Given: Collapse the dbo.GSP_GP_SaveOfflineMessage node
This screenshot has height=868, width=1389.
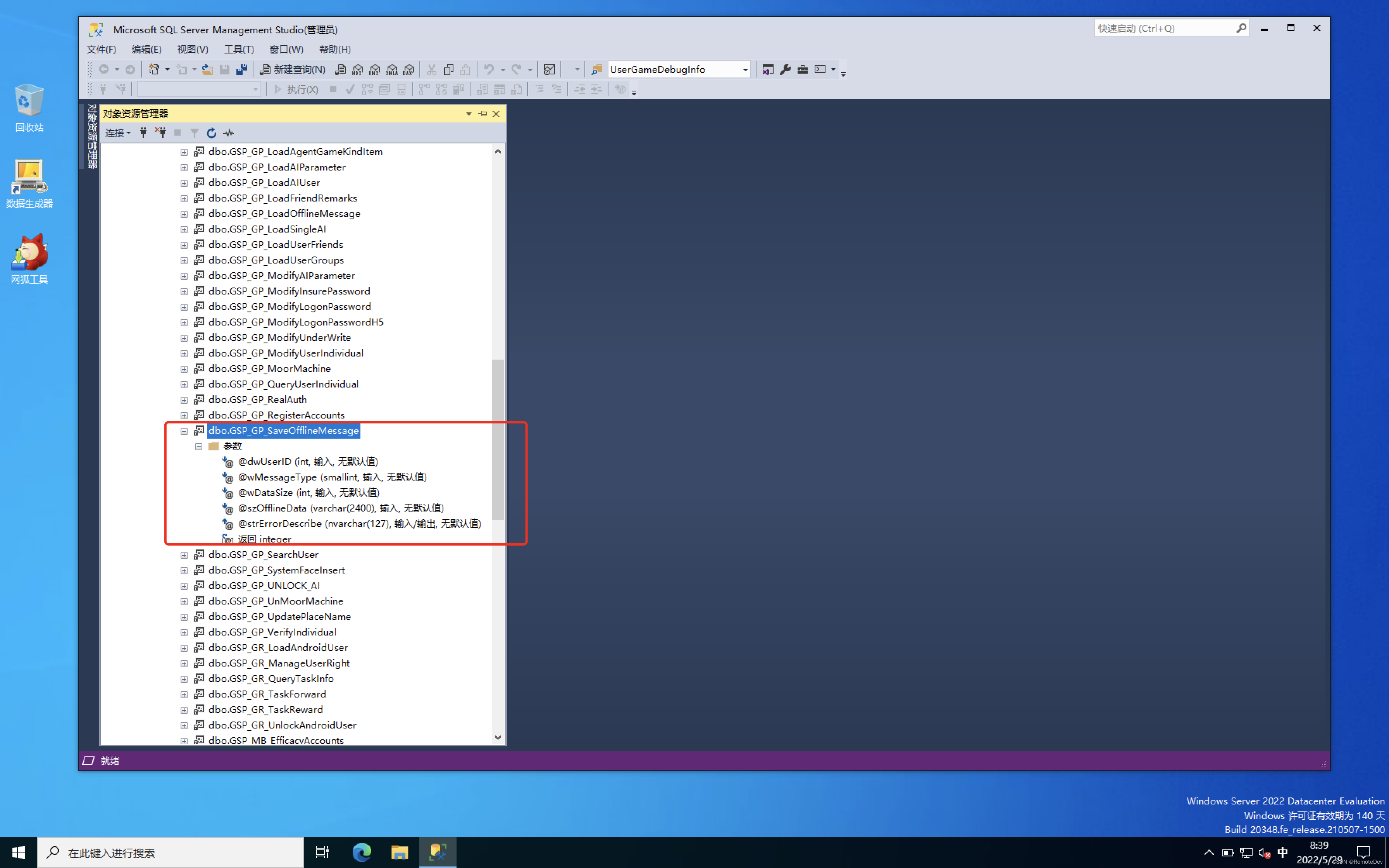Looking at the screenshot, I should pyautogui.click(x=184, y=431).
